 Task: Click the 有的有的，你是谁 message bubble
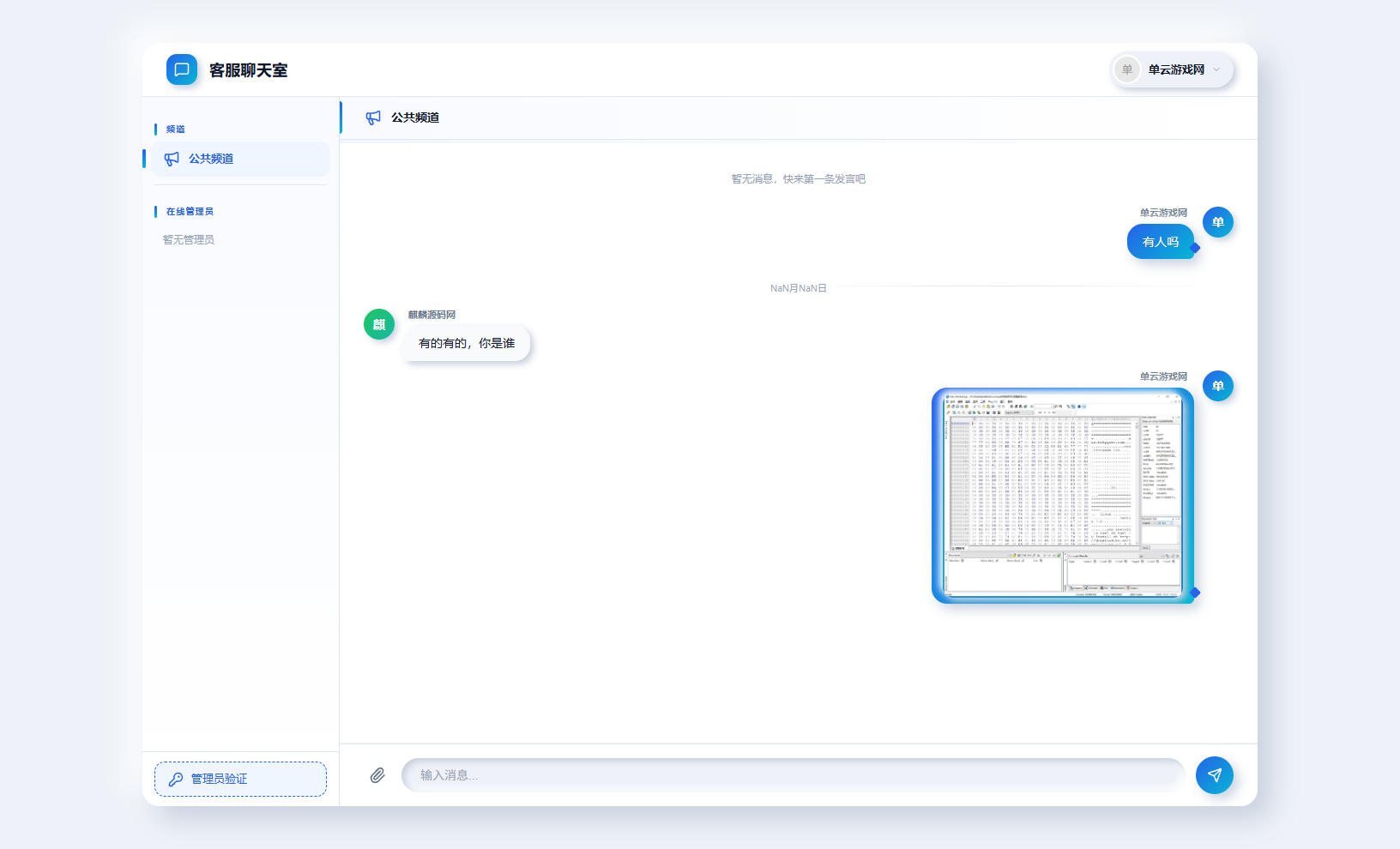(467, 343)
